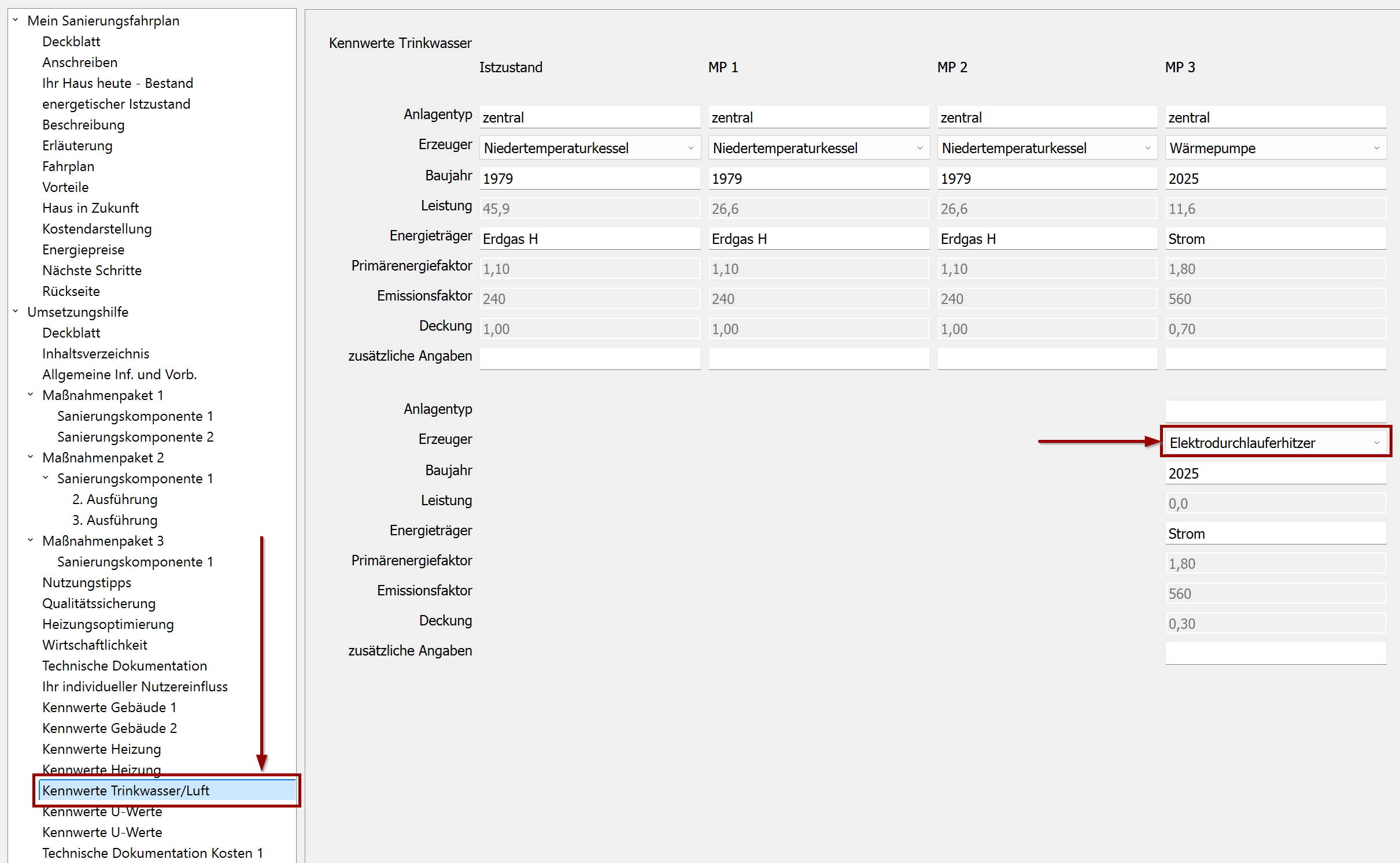Collapse the Umsetzungshilfe tree node
Image resolution: width=1400 pixels, height=863 pixels.
click(x=16, y=312)
